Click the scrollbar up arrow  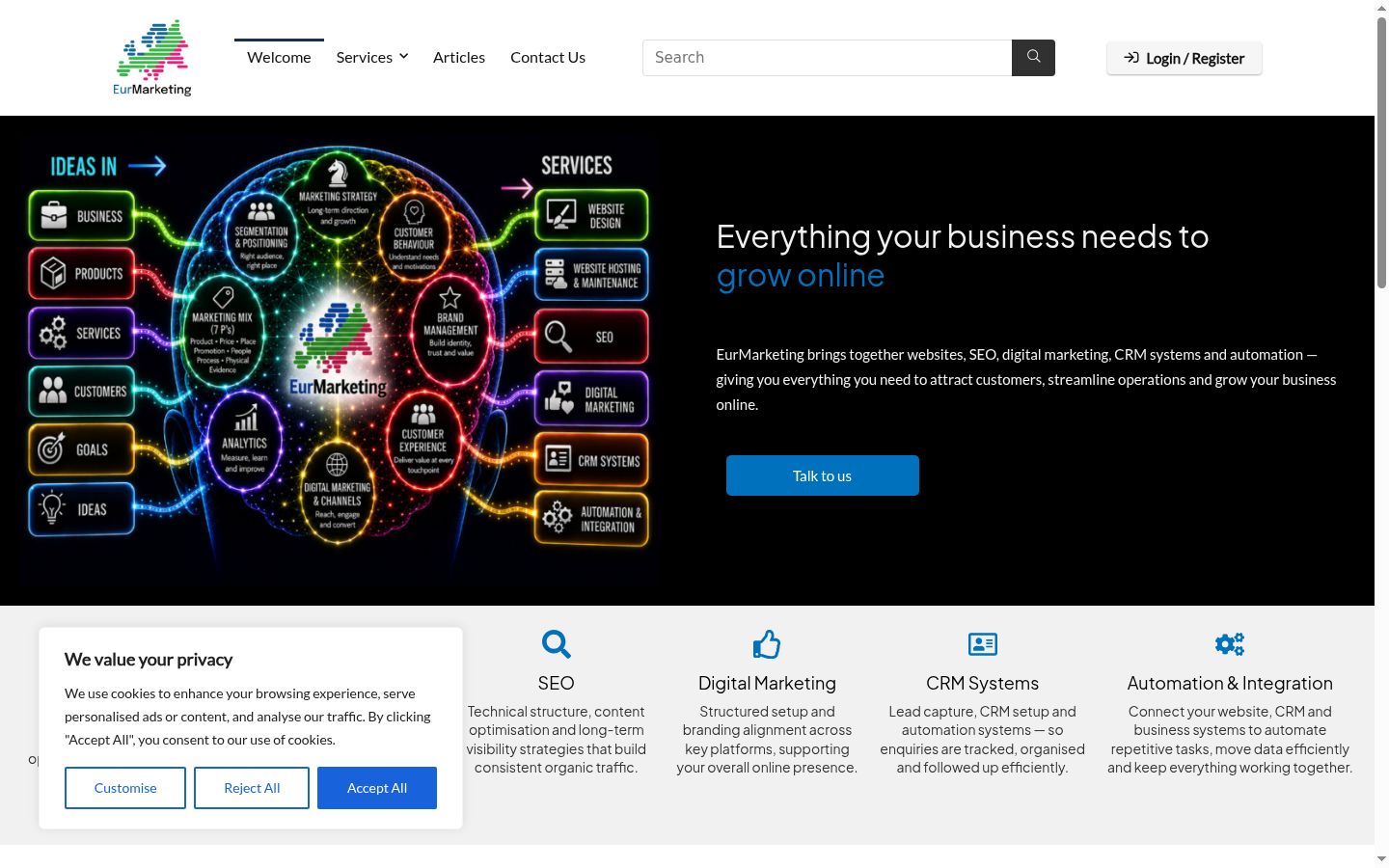click(1381, 8)
